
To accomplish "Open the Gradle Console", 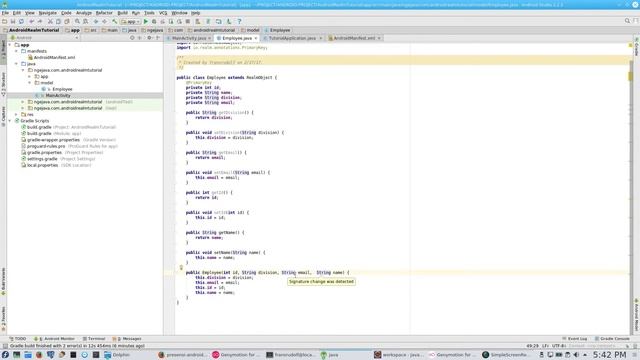I will (x=612, y=339).
